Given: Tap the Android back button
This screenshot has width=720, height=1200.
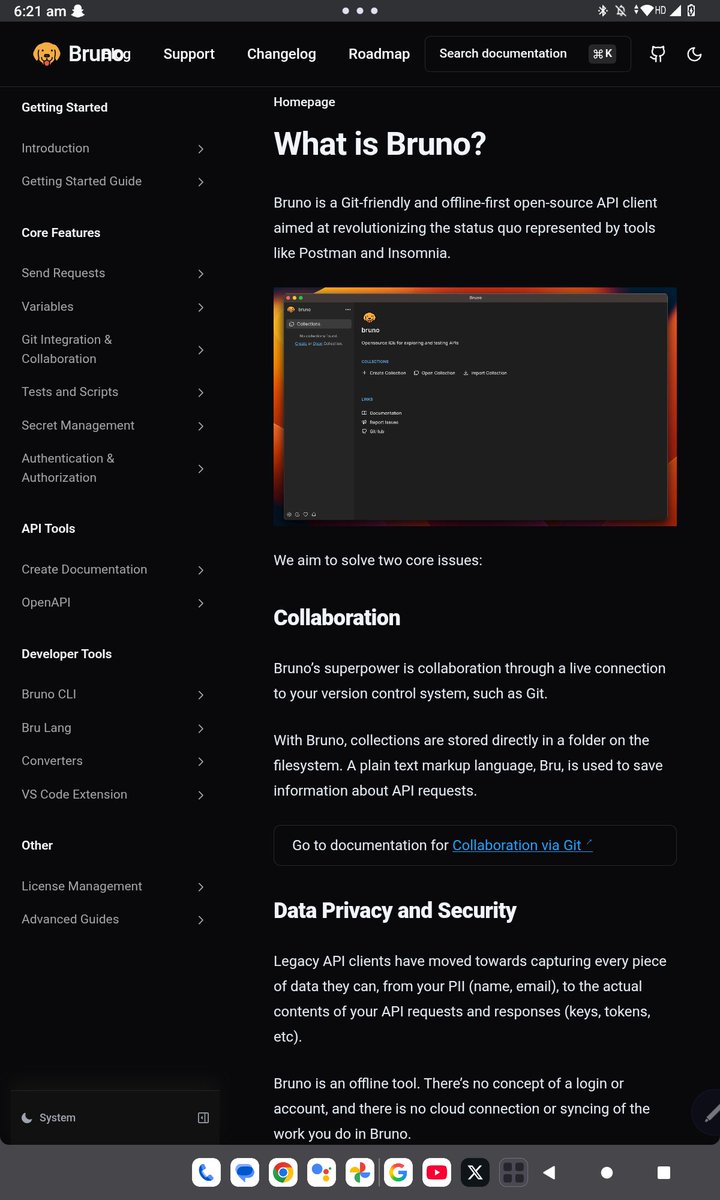Looking at the screenshot, I should [x=549, y=1172].
